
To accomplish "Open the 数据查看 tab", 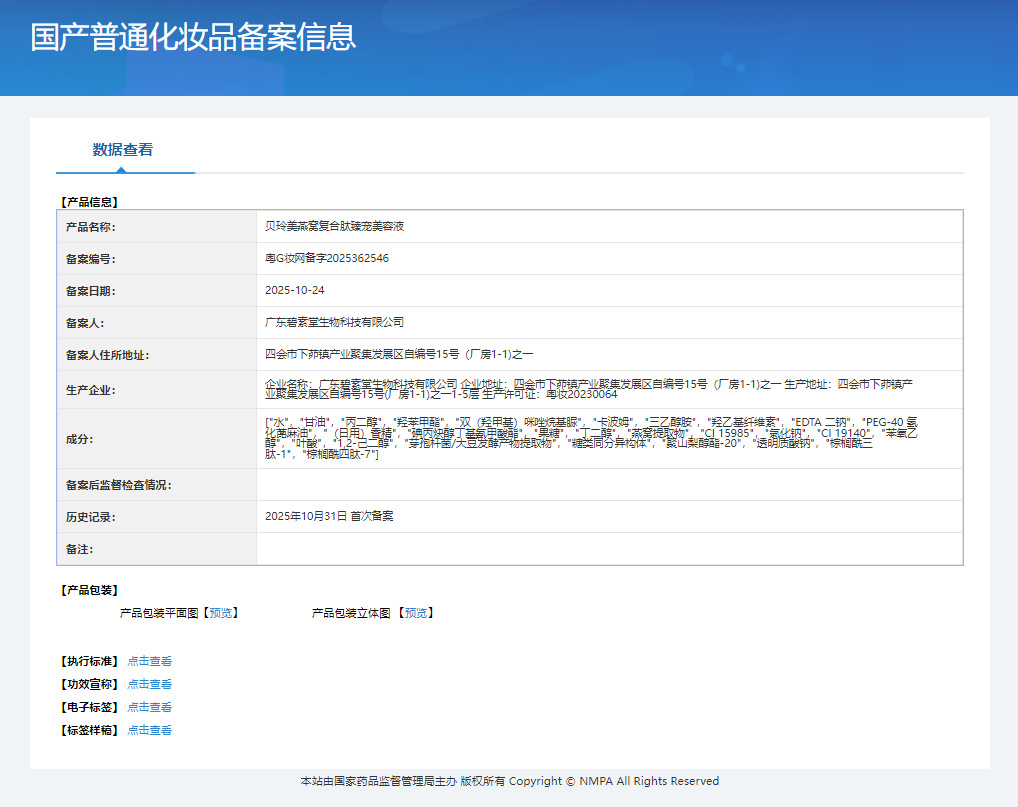I will pos(123,150).
